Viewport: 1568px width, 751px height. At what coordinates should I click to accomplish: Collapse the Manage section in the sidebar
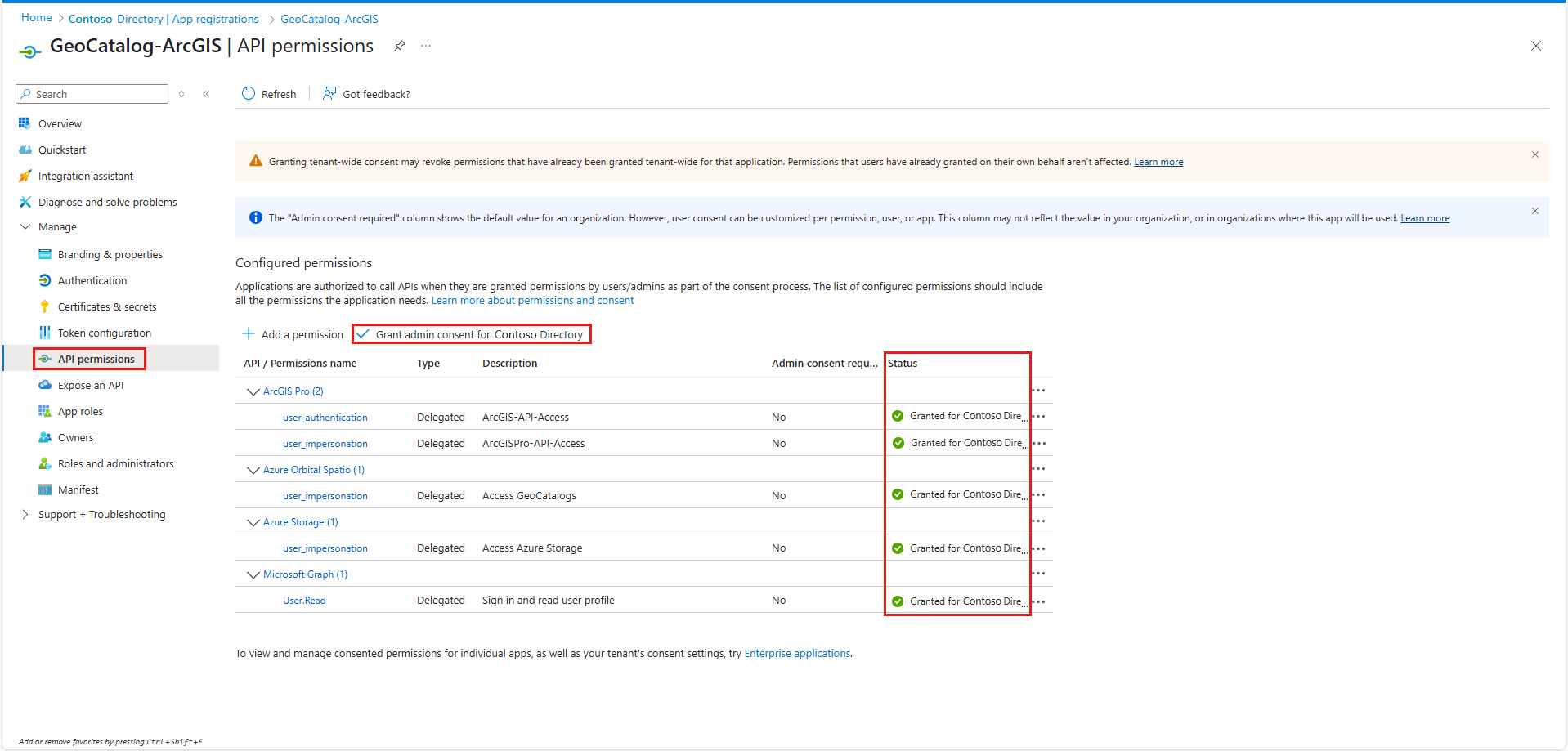[25, 226]
